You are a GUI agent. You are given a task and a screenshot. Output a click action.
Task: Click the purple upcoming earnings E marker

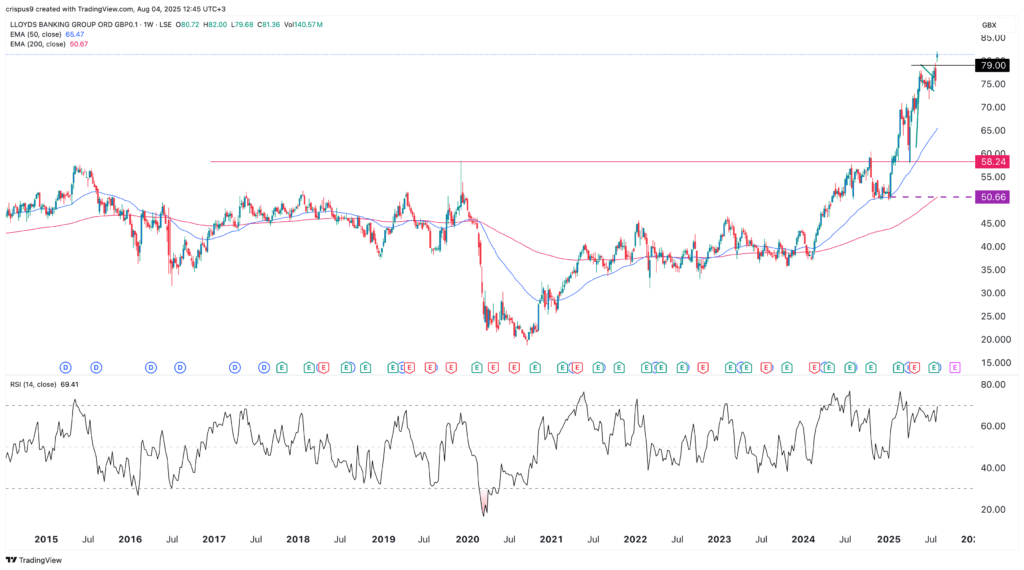click(954, 368)
